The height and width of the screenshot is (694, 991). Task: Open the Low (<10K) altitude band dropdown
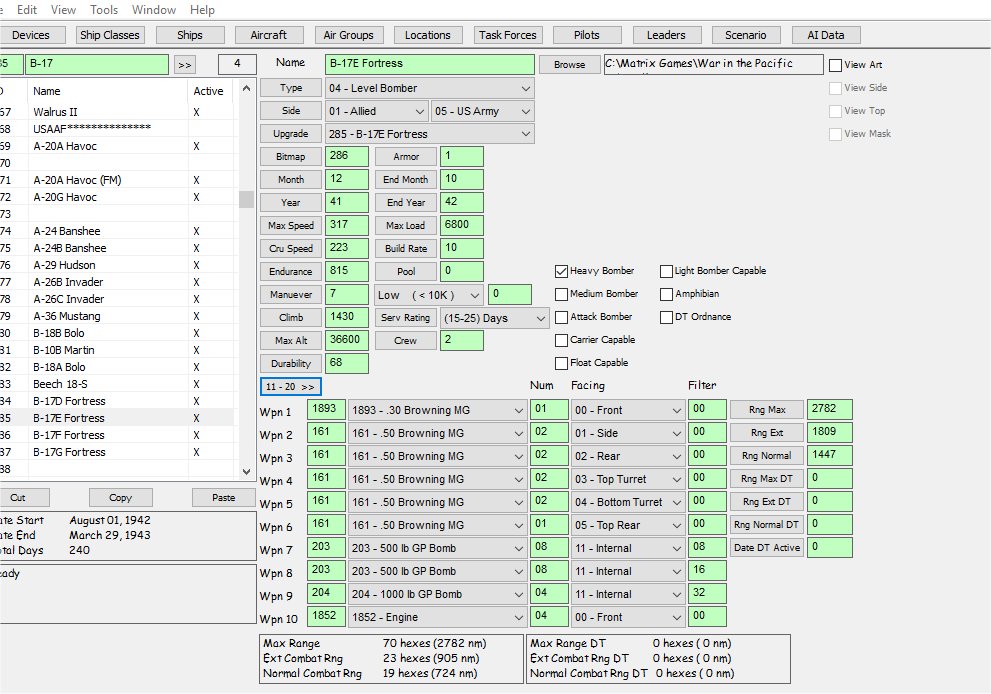(429, 295)
